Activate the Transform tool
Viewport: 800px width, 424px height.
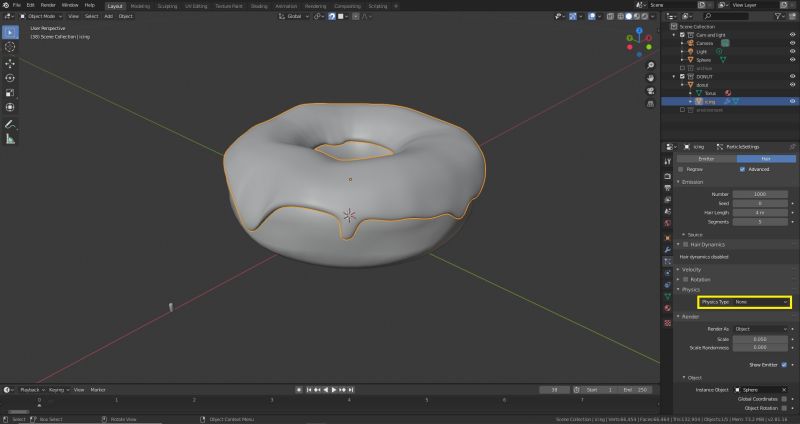click(10, 107)
